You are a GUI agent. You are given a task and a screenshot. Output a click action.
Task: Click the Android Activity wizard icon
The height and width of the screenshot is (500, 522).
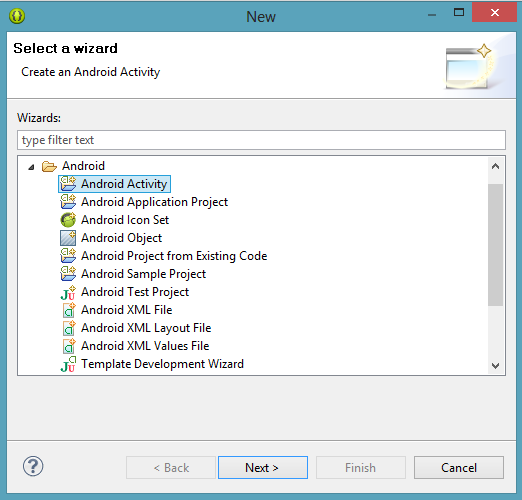coord(68,184)
